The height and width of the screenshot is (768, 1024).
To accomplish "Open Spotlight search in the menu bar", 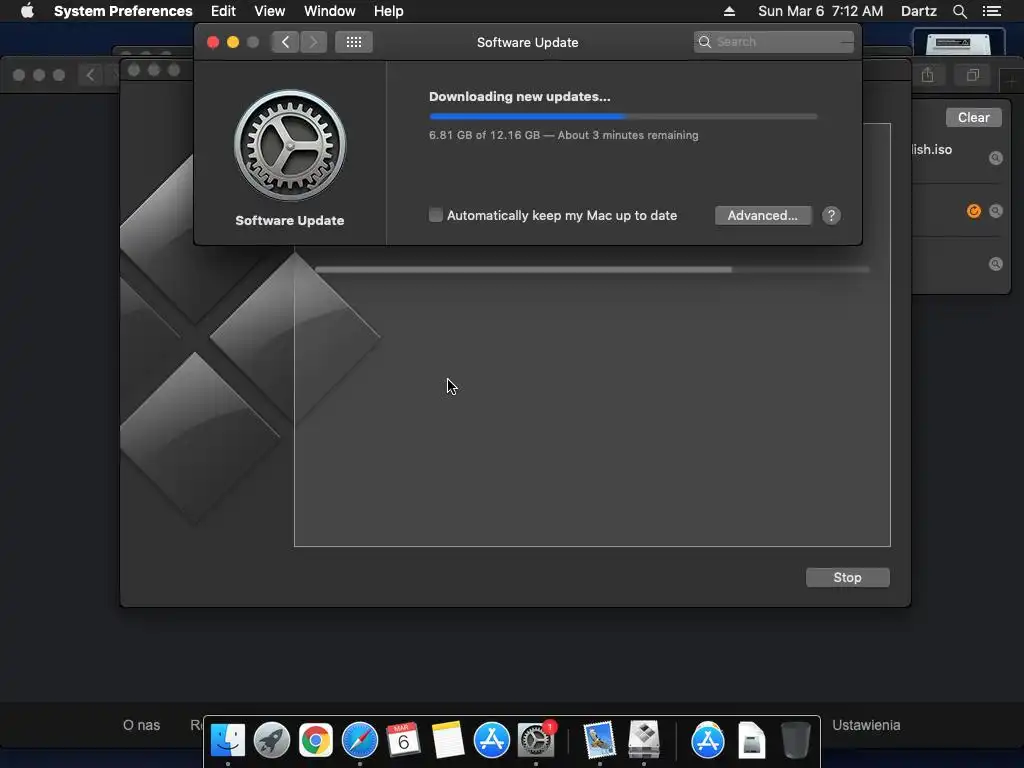I will point(959,11).
